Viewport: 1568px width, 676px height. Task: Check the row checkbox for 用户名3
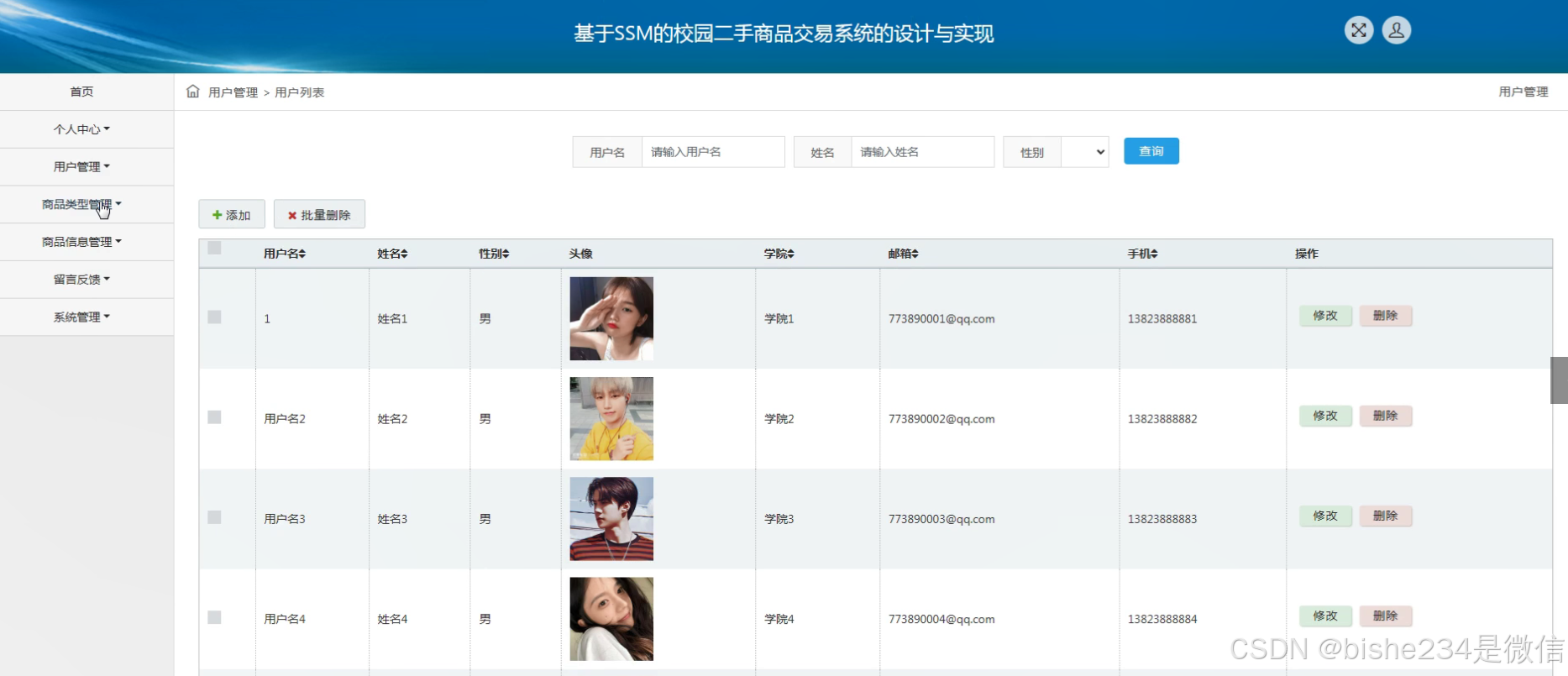pyautogui.click(x=214, y=517)
